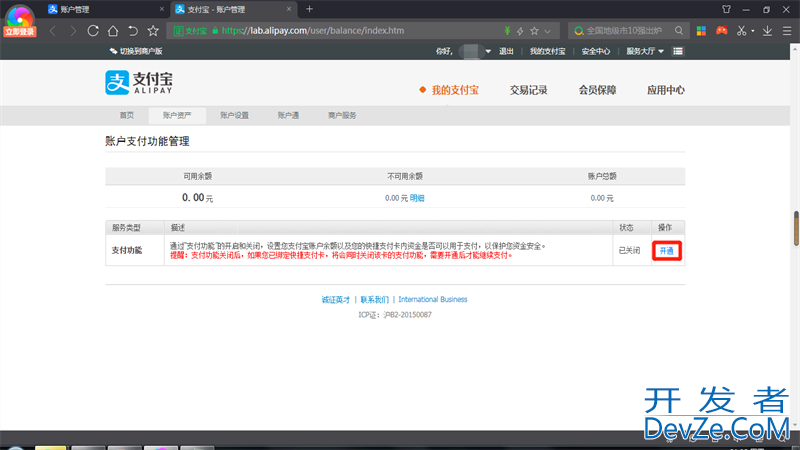Viewport: 800px width, 450px height.
Task: Open 商户服务 sub-tab
Action: click(342, 115)
